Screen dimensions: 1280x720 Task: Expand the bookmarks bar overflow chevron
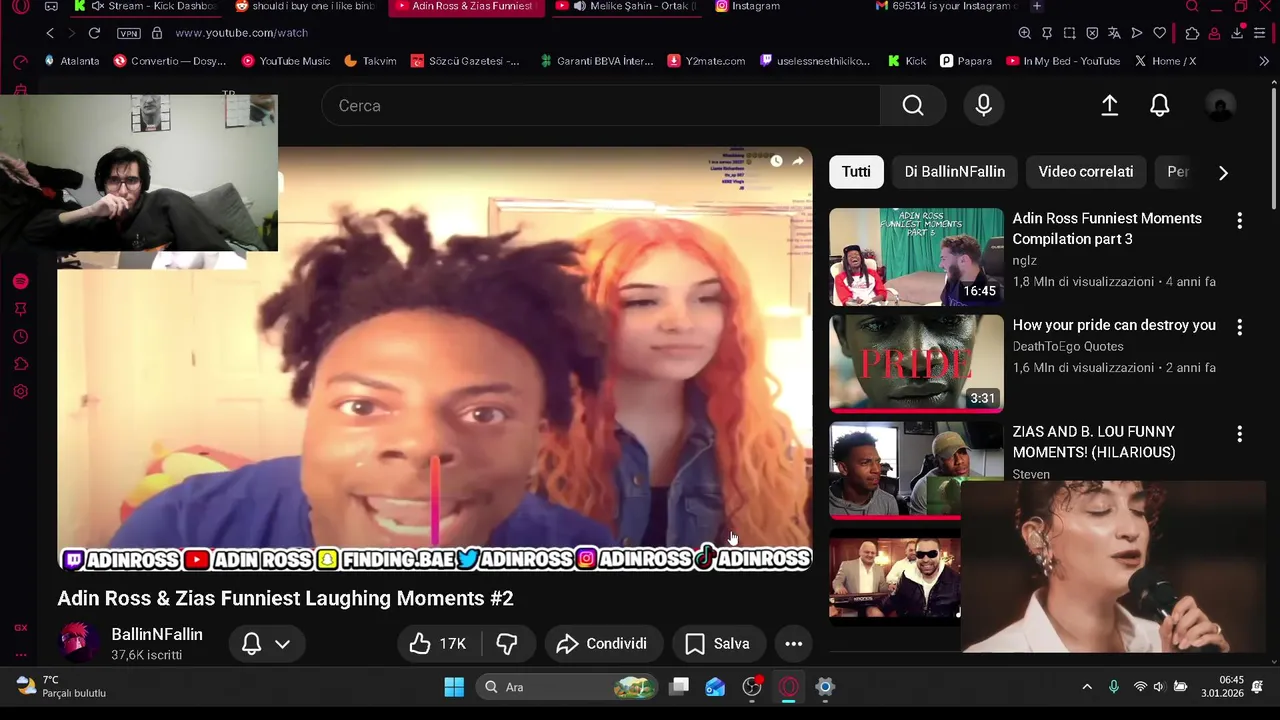[1264, 61]
